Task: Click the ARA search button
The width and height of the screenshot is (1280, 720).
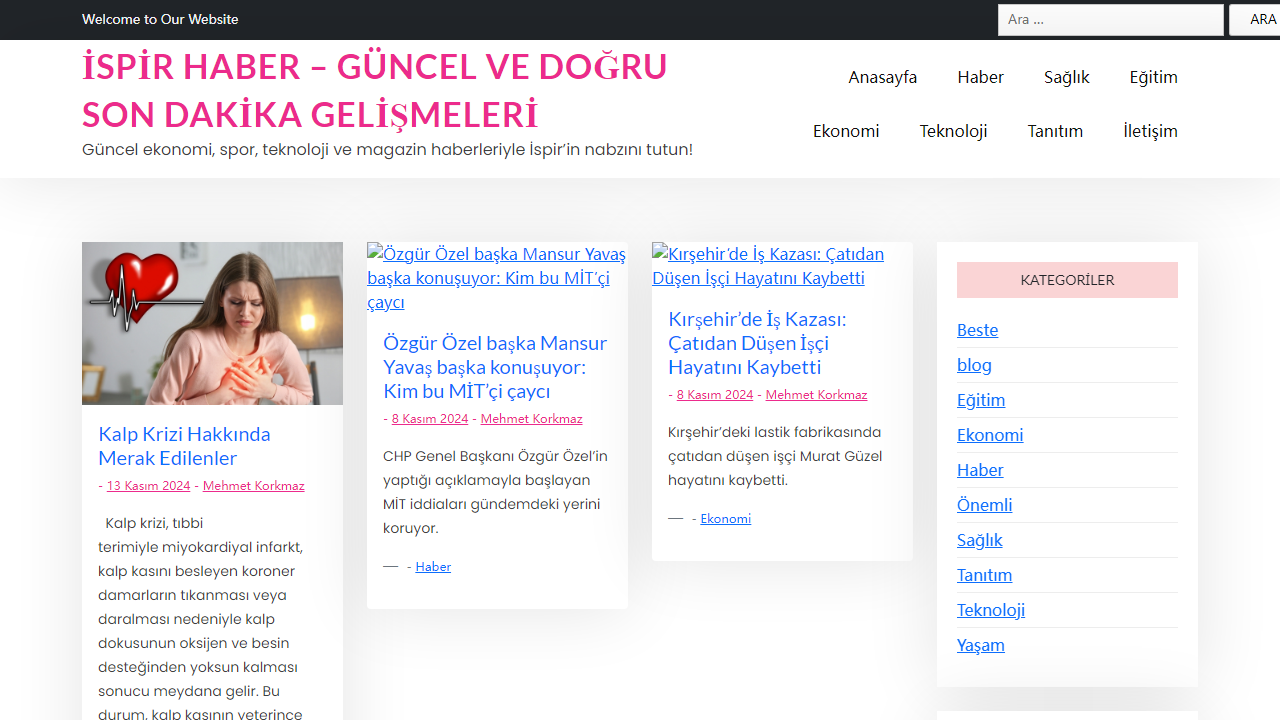Action: [1262, 19]
